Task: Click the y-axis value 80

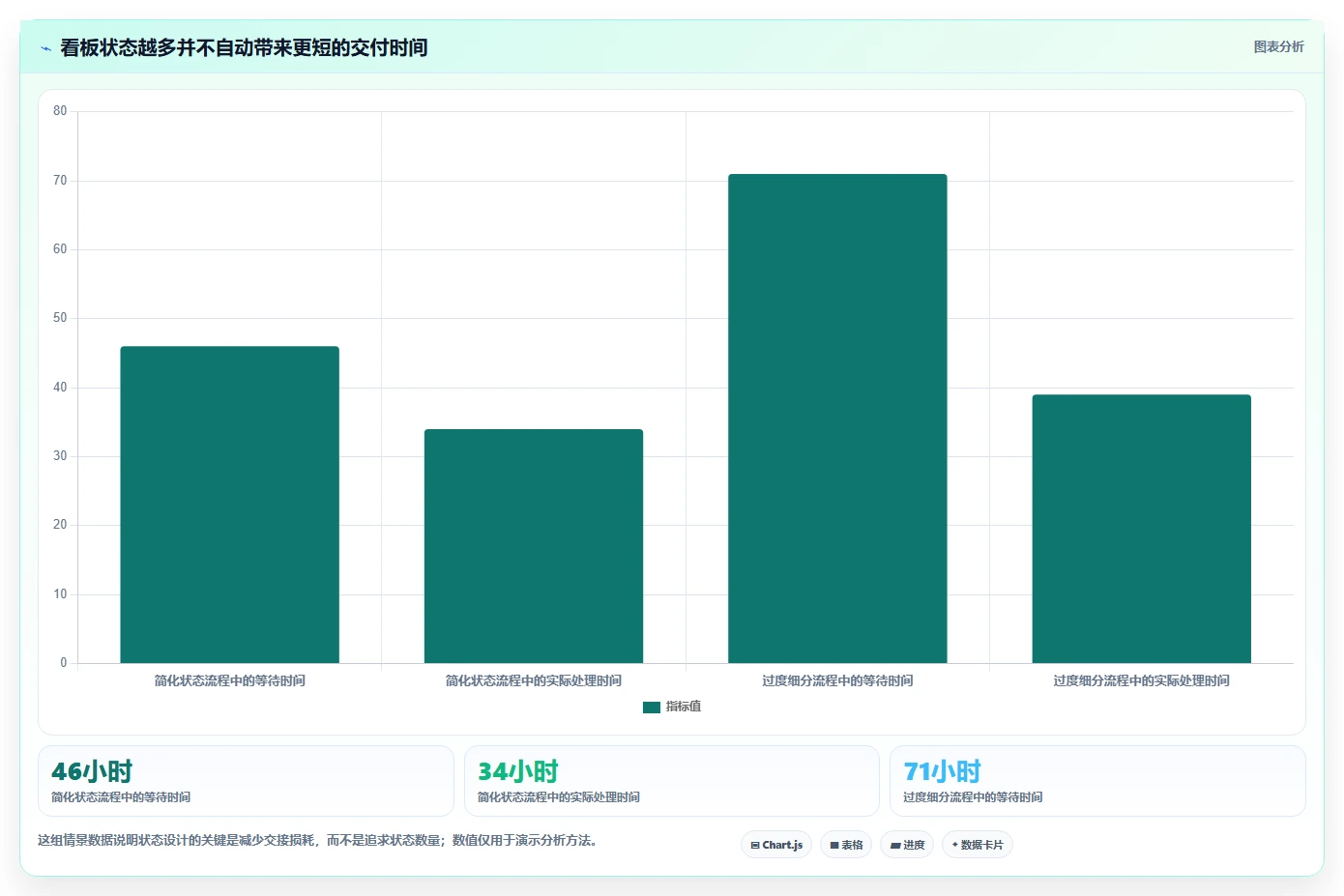Action: click(60, 111)
